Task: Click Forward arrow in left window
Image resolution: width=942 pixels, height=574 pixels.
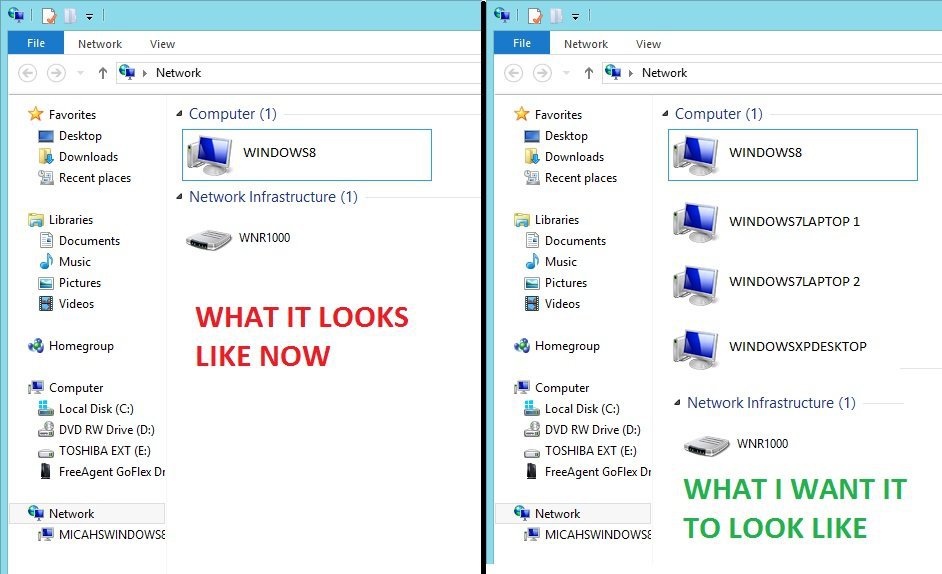Action: 56,73
